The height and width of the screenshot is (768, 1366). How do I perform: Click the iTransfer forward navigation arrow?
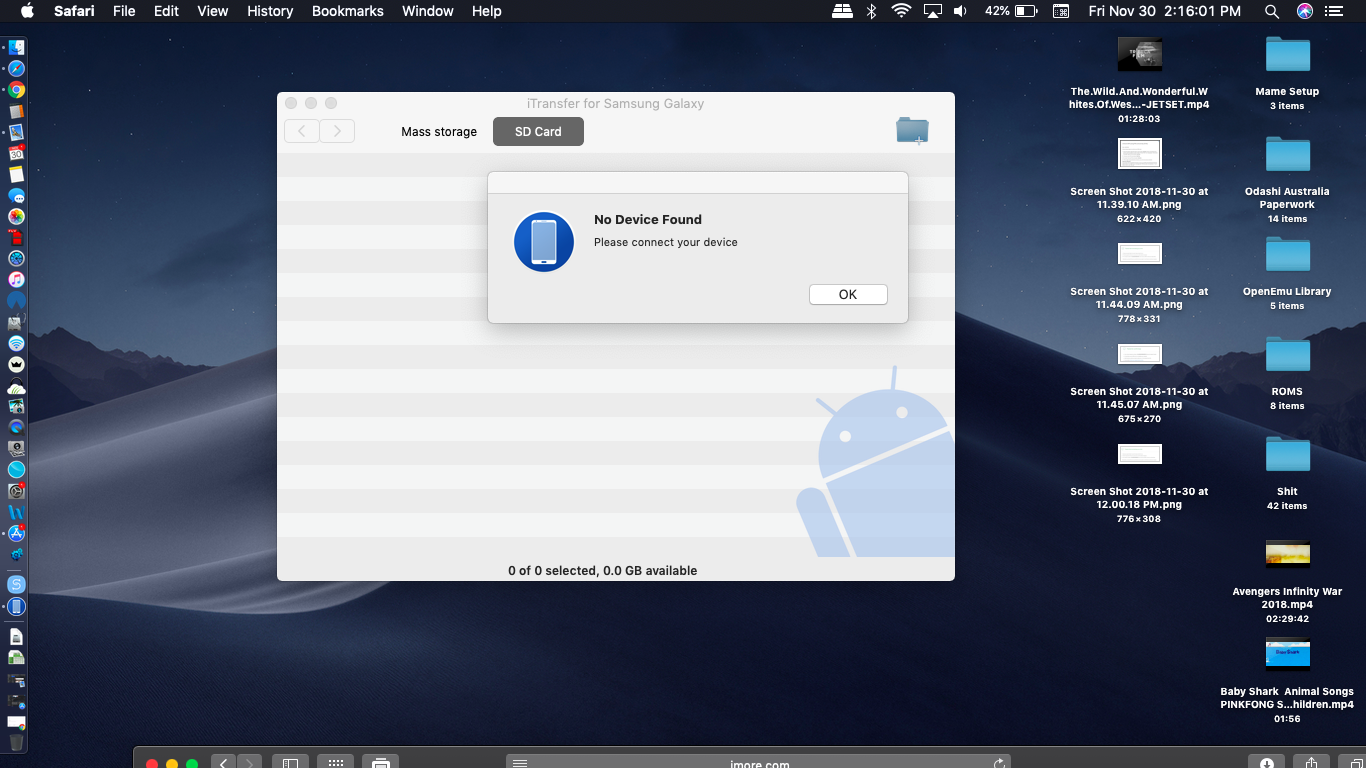pos(337,131)
